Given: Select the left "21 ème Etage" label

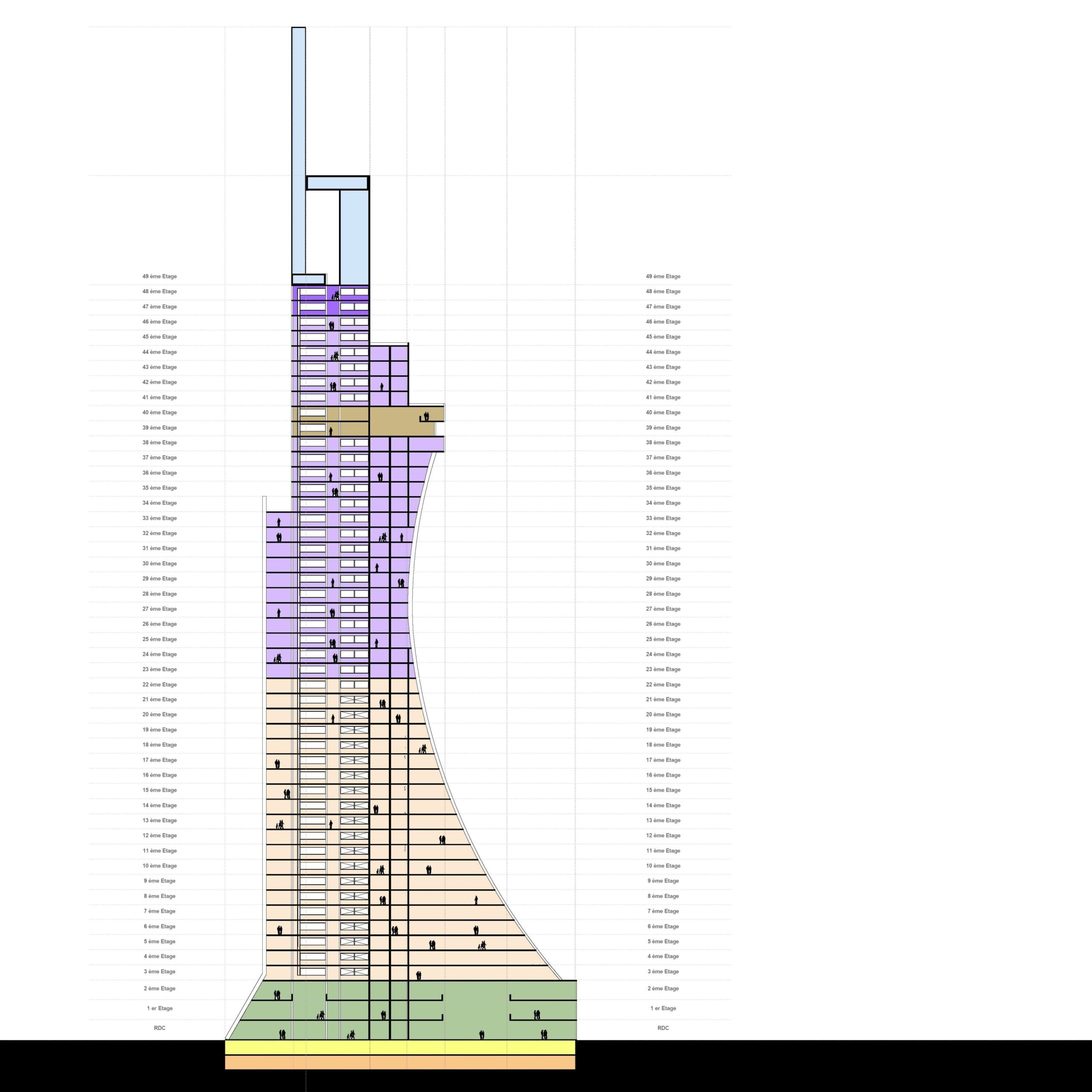Looking at the screenshot, I should (160, 700).
